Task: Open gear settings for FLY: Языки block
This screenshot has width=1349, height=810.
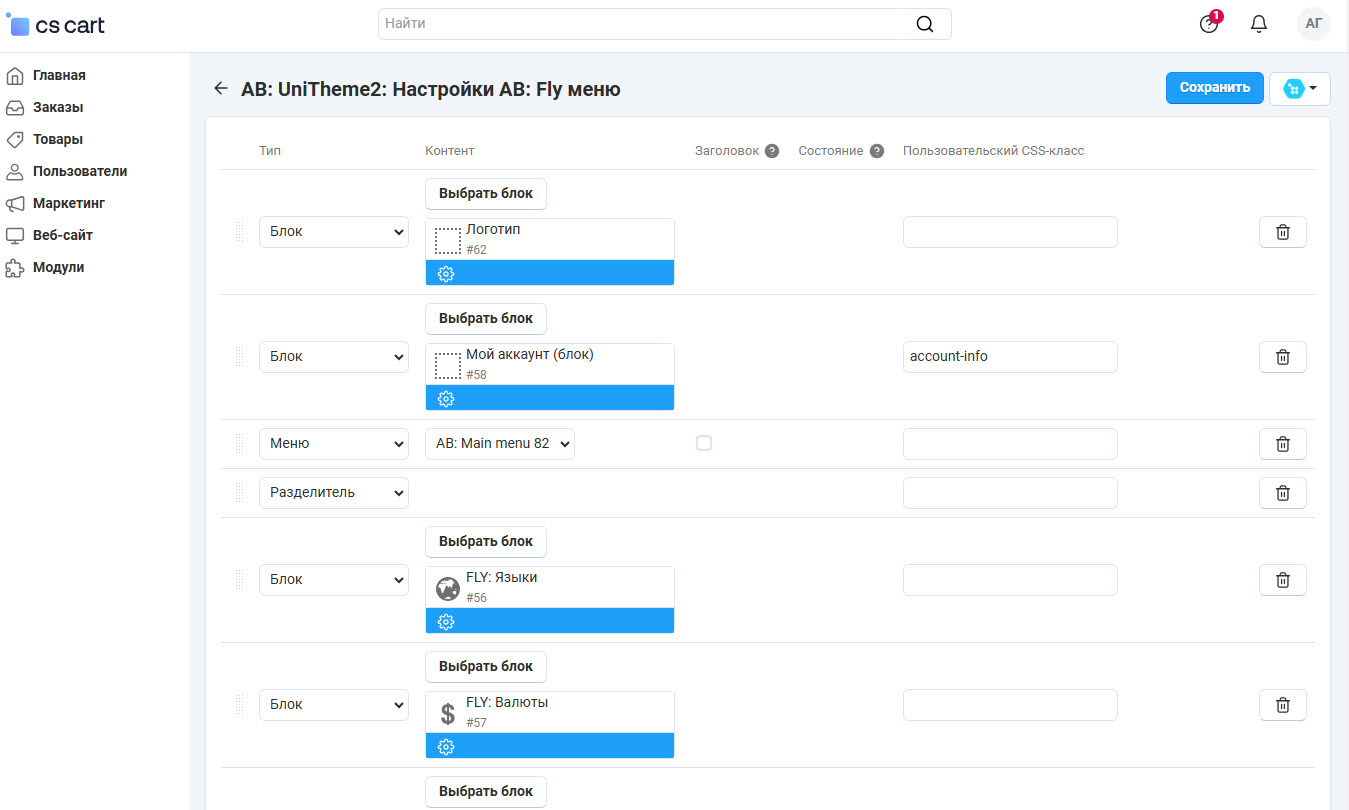Action: pyautogui.click(x=446, y=621)
